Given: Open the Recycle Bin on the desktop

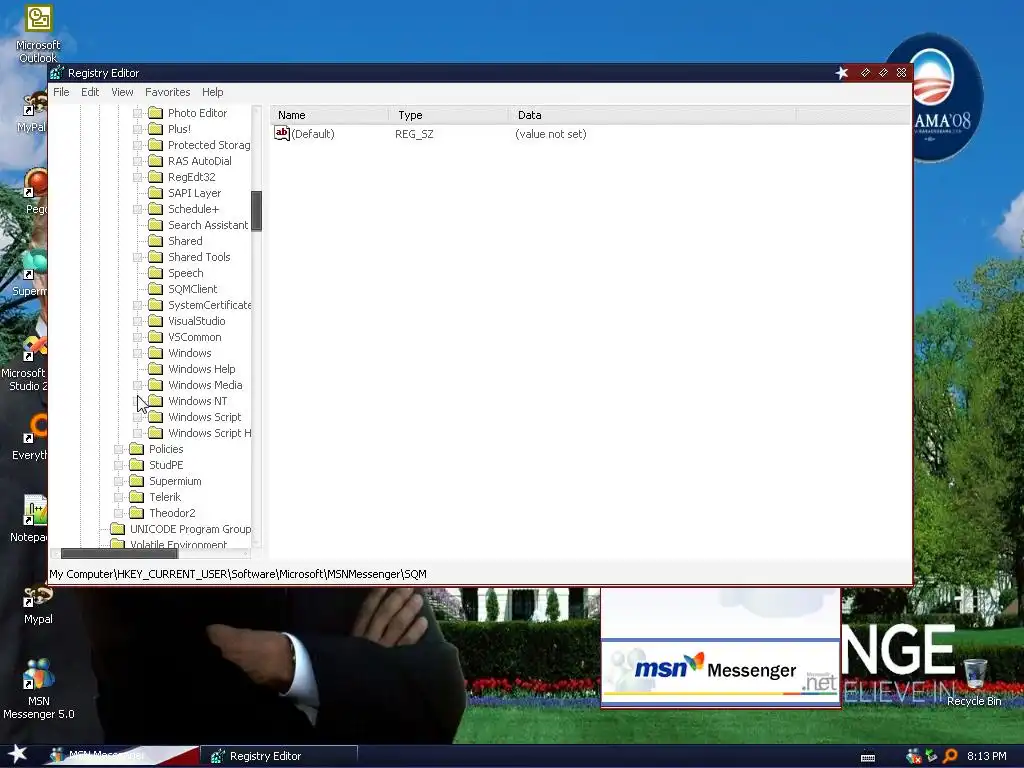Looking at the screenshot, I should coord(974,682).
